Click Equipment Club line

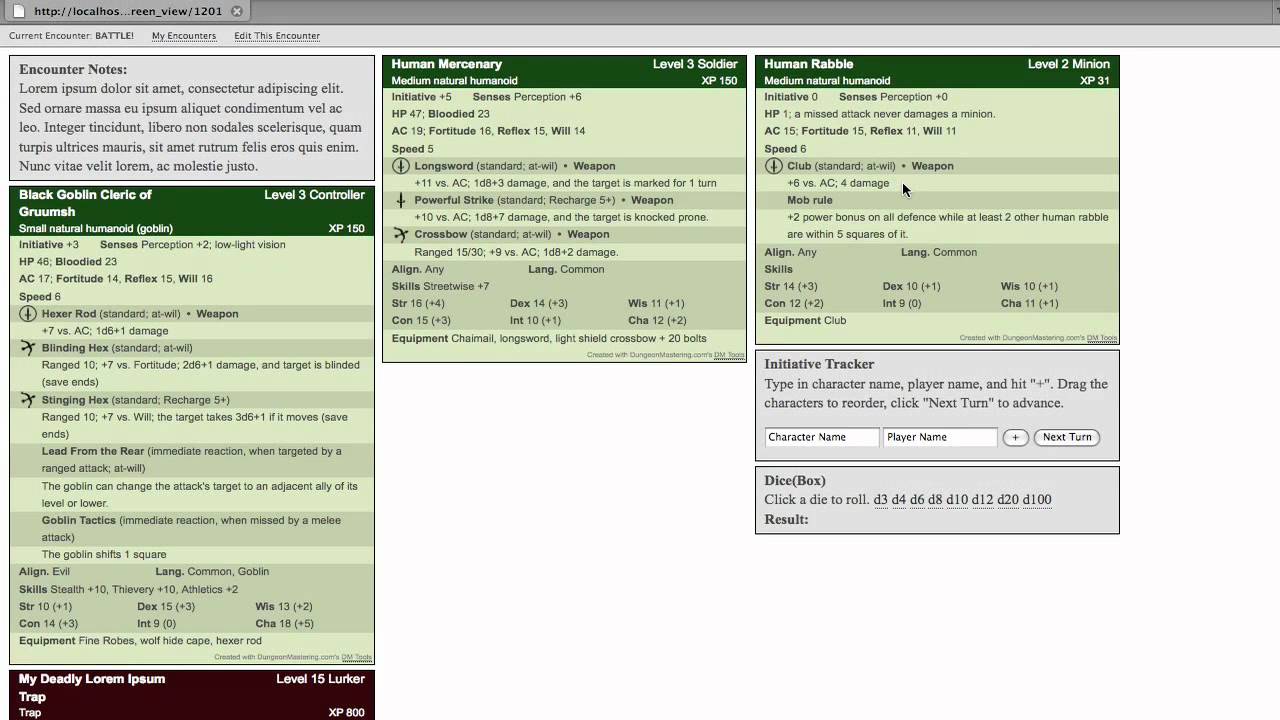(x=805, y=320)
